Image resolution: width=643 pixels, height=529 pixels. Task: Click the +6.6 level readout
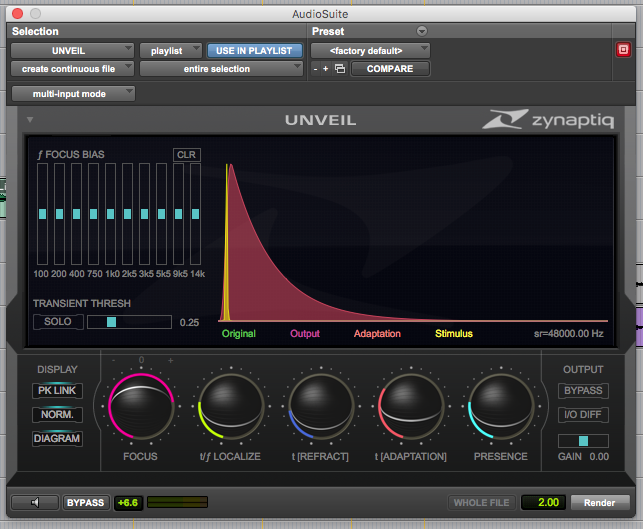pos(128,502)
